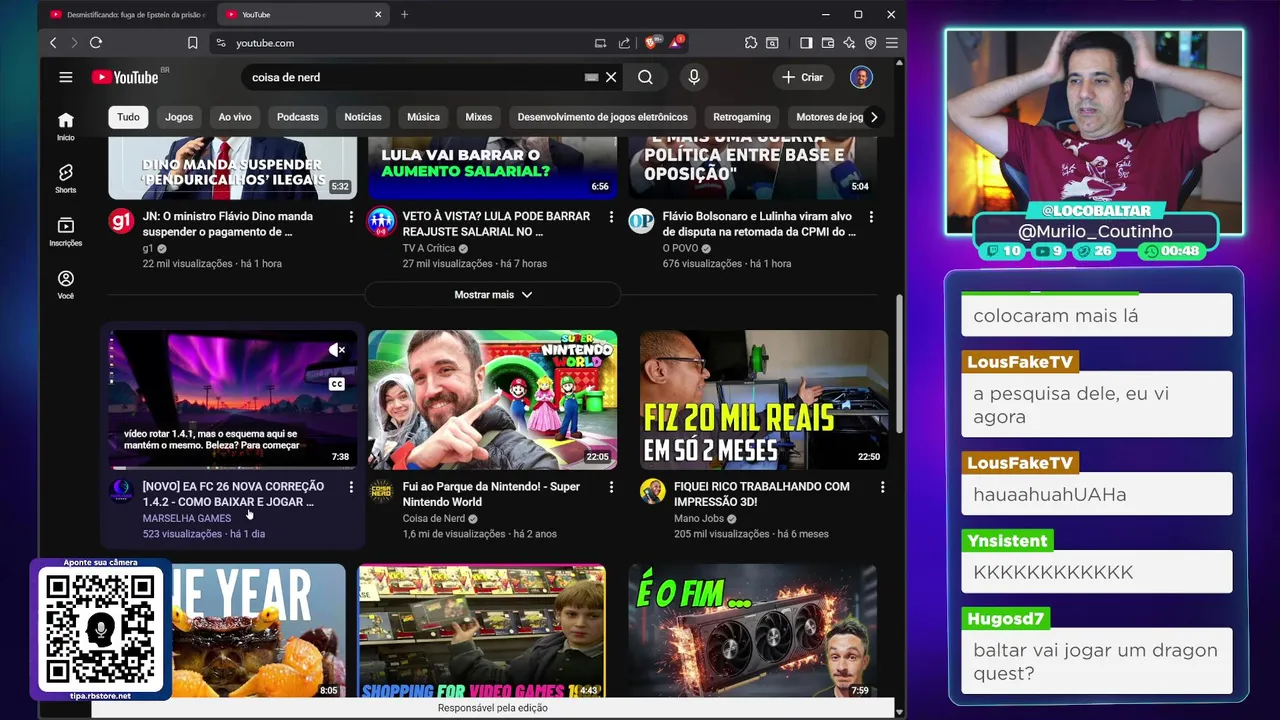Open Brave Rewards triangle icon
The image size is (1280, 720).
[676, 43]
